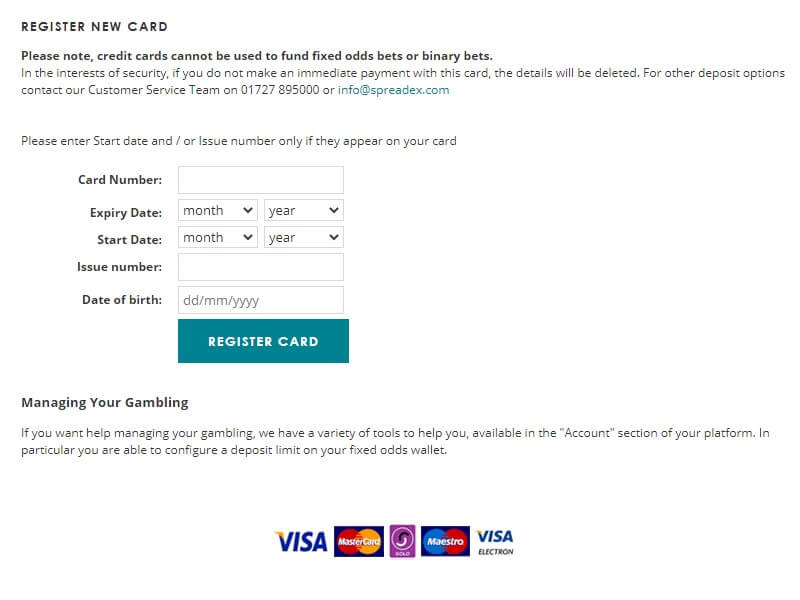
Task: Open the Start Date year dropdown
Action: [x=304, y=237]
